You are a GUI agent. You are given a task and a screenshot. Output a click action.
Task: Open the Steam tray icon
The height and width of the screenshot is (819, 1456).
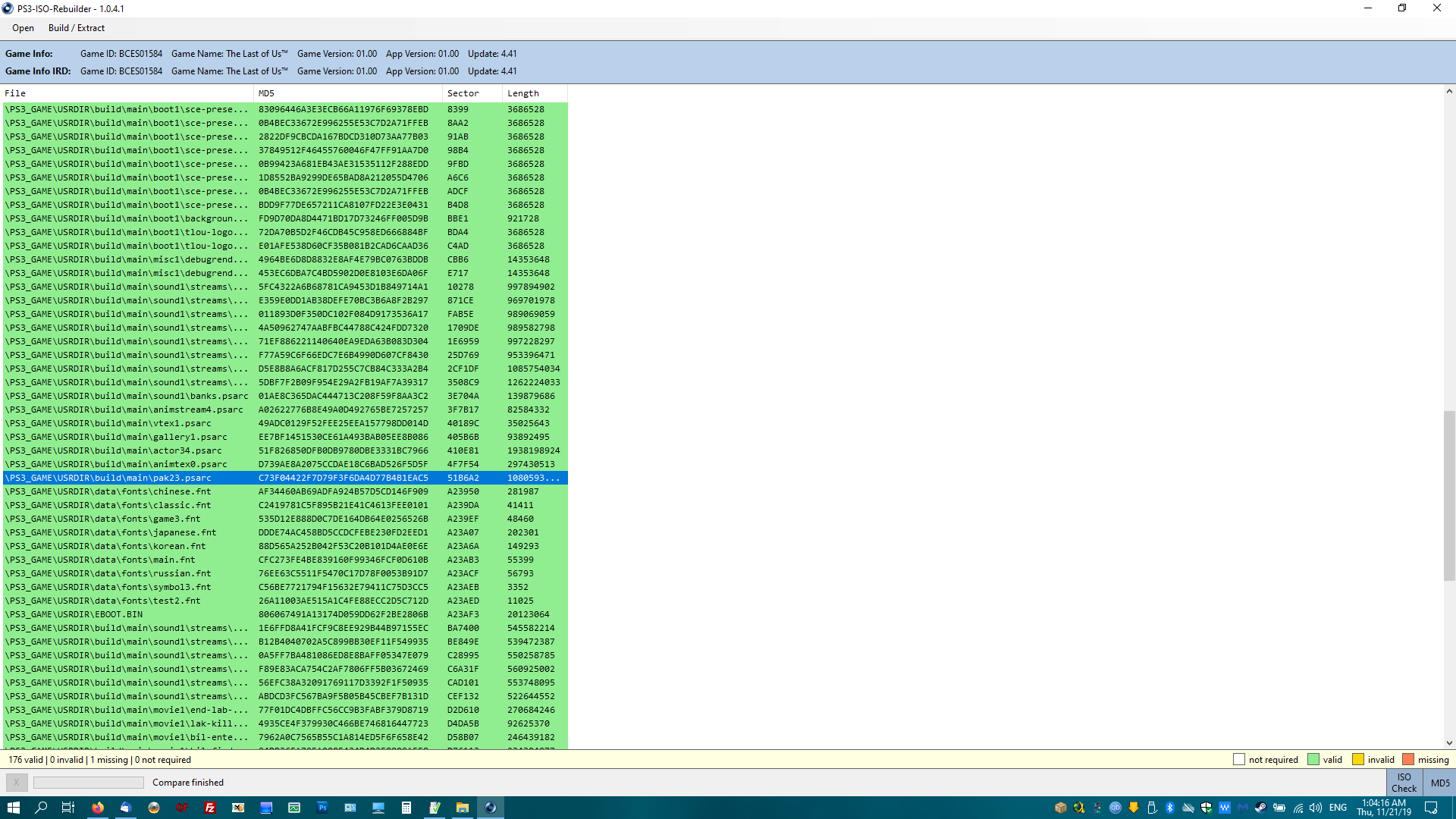point(1261,808)
